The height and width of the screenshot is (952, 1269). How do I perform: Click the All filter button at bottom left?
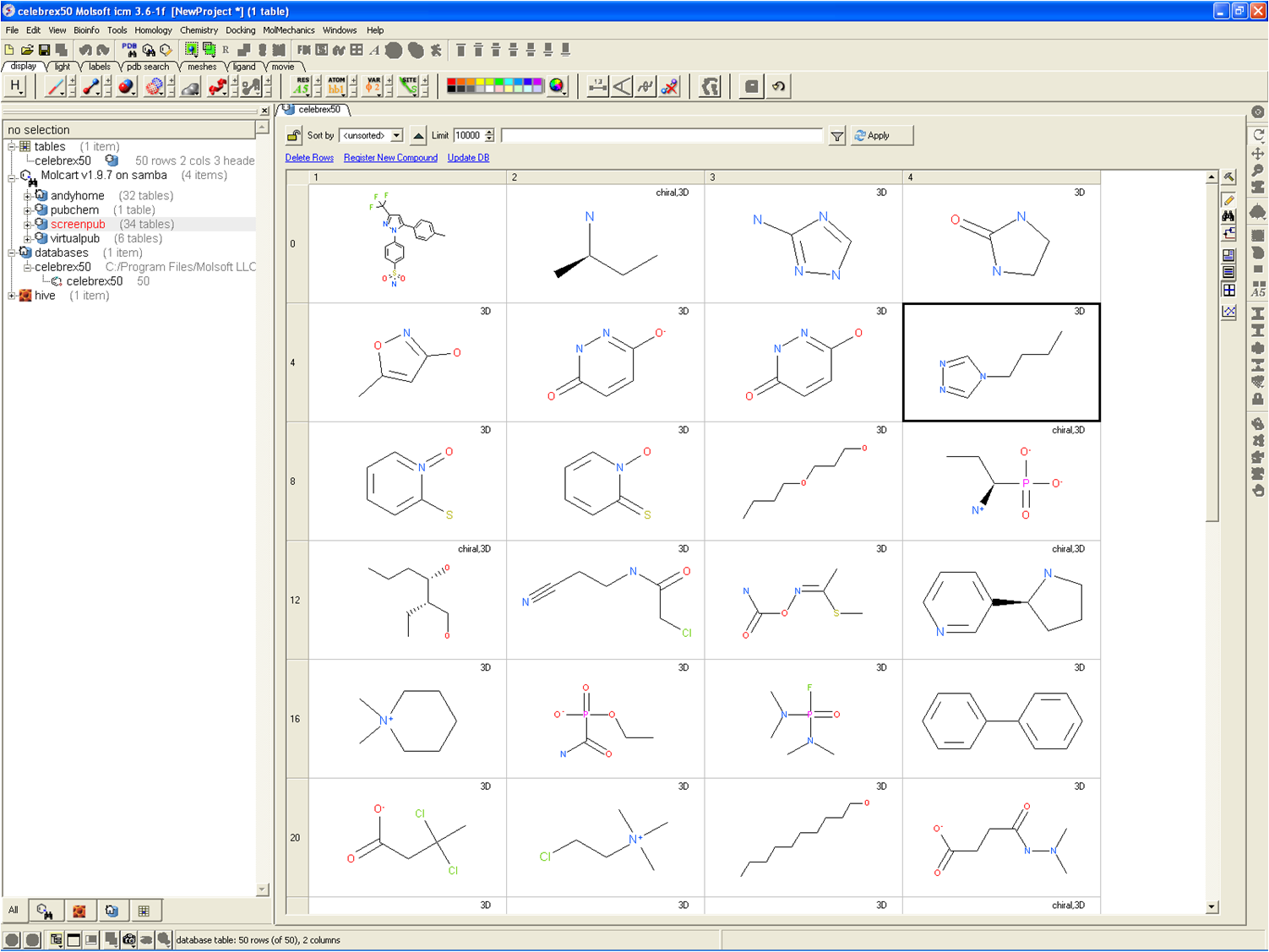click(14, 911)
